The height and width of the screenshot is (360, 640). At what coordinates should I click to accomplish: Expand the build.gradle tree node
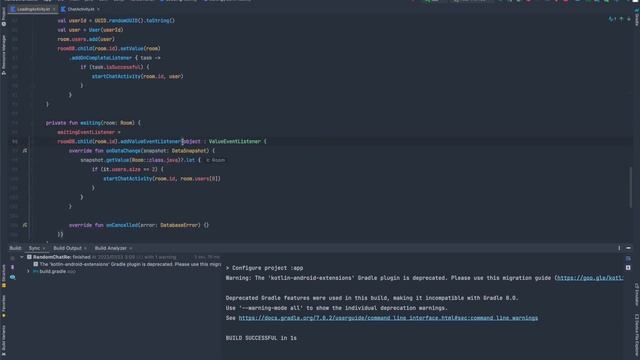28,271
